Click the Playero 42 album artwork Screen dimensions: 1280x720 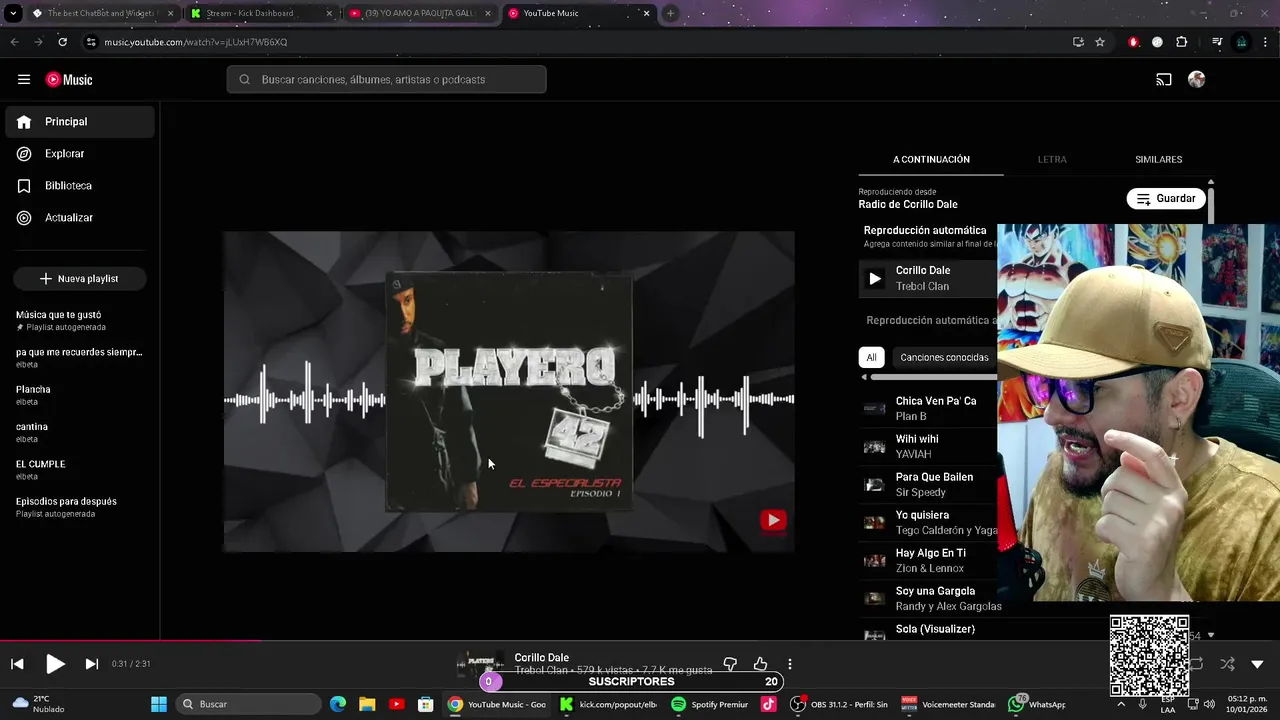(x=509, y=392)
